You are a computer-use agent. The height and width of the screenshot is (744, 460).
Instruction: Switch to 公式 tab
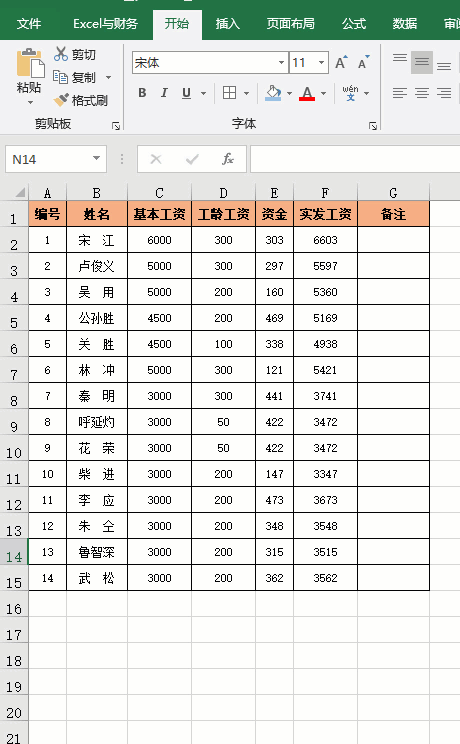354,24
